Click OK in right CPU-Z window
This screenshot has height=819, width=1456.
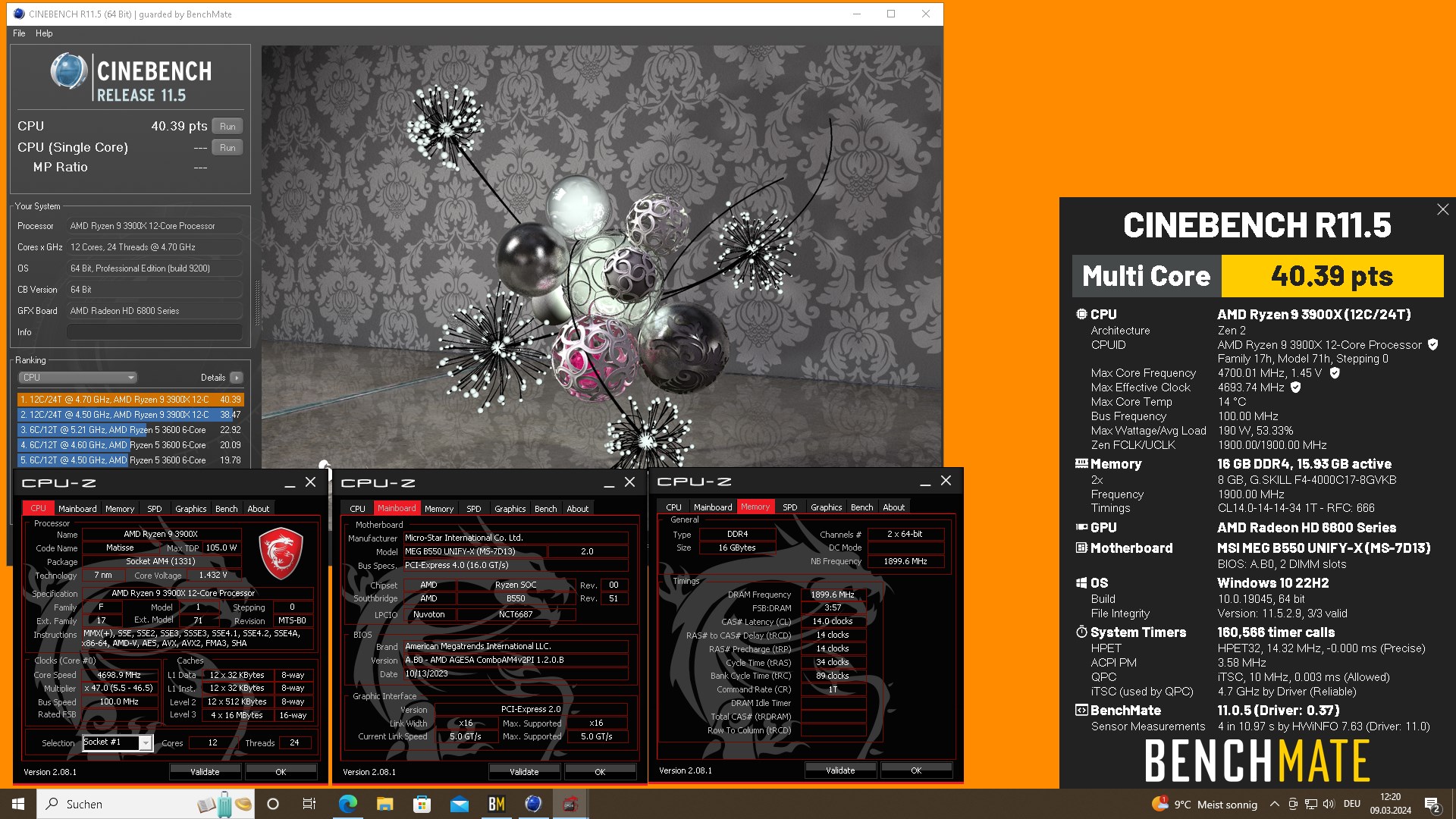pos(916,770)
